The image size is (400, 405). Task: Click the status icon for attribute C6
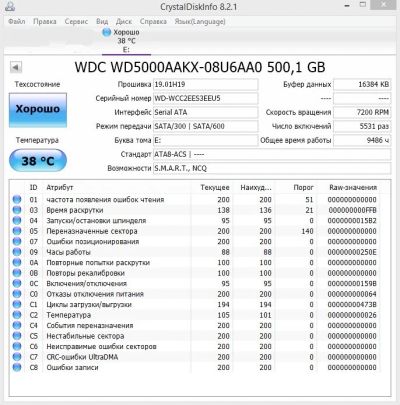coord(17,346)
